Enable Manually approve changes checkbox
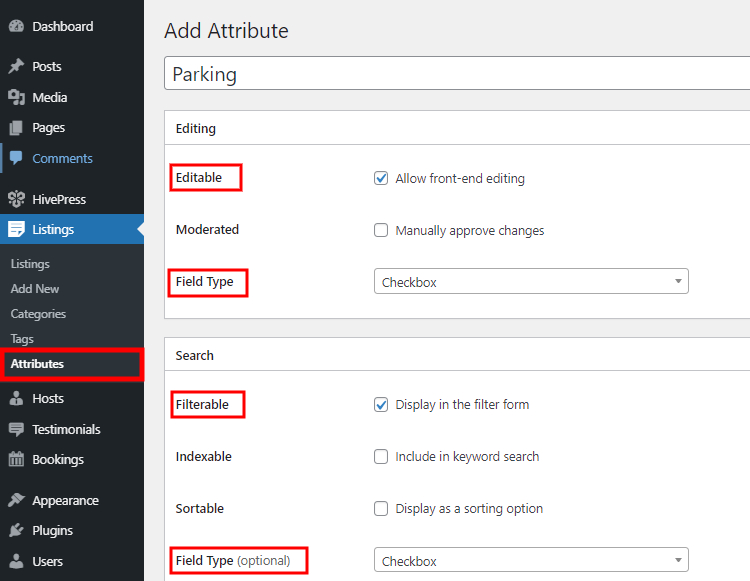This screenshot has height=581, width=750. point(381,230)
